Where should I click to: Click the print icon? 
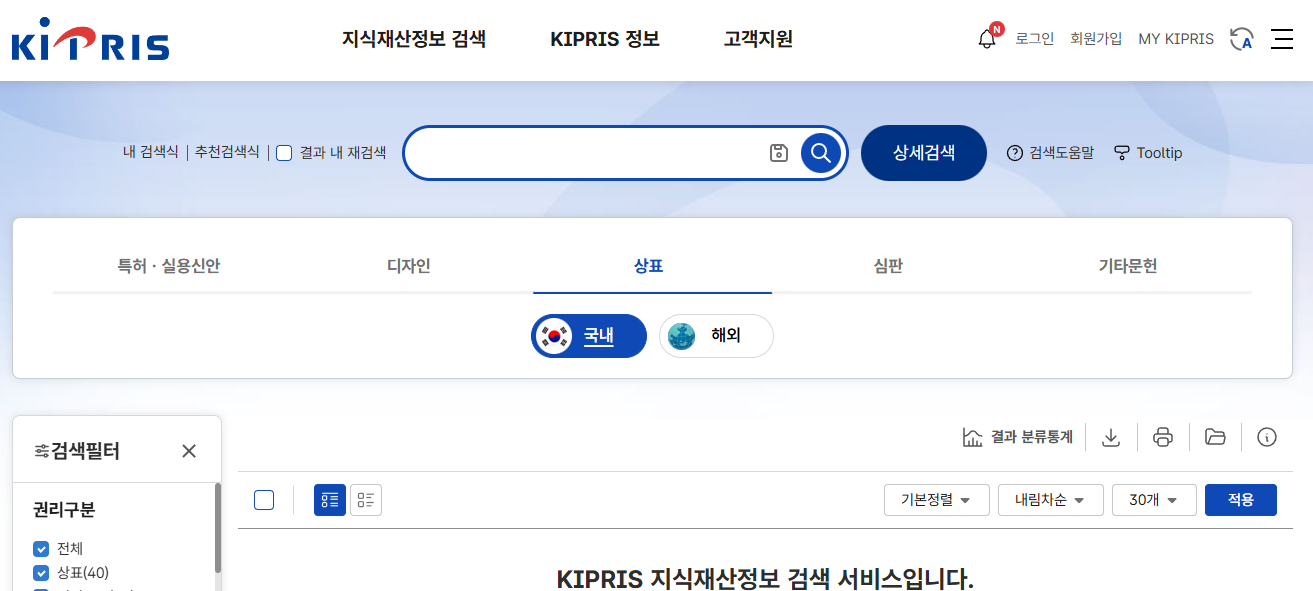(1163, 437)
